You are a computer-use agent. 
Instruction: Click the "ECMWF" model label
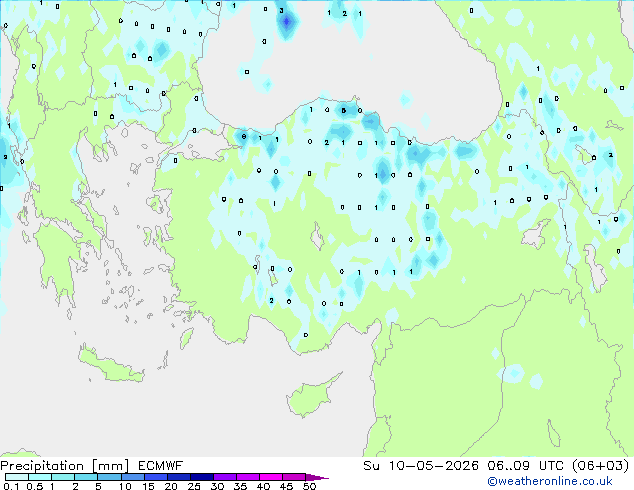coord(161,466)
